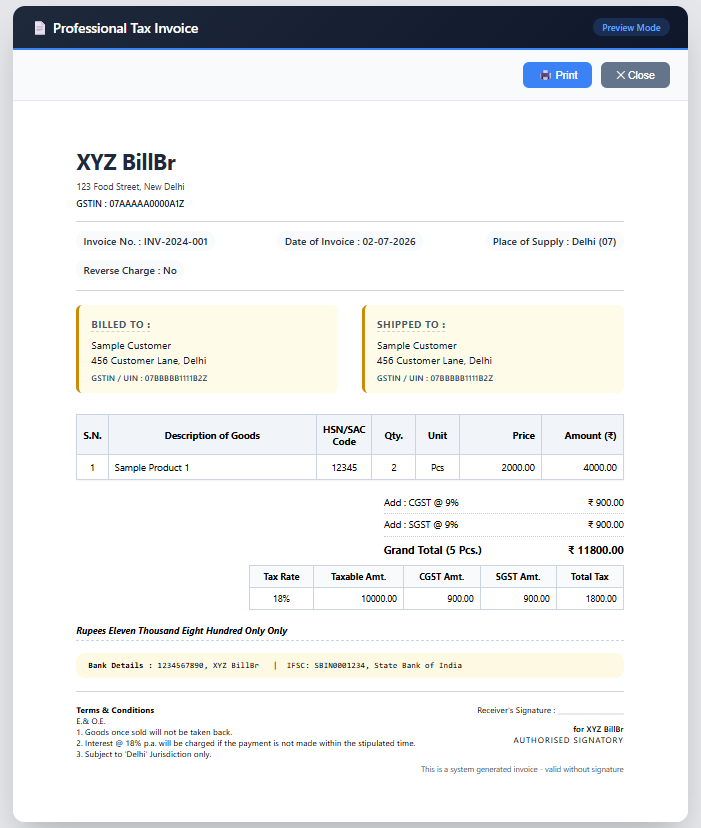Close the invoice preview

coord(635,75)
